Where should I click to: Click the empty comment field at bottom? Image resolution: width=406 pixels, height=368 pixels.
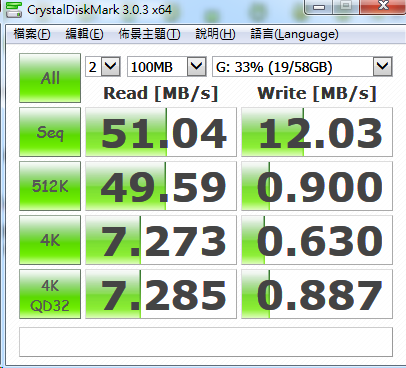pyautogui.click(x=206, y=342)
